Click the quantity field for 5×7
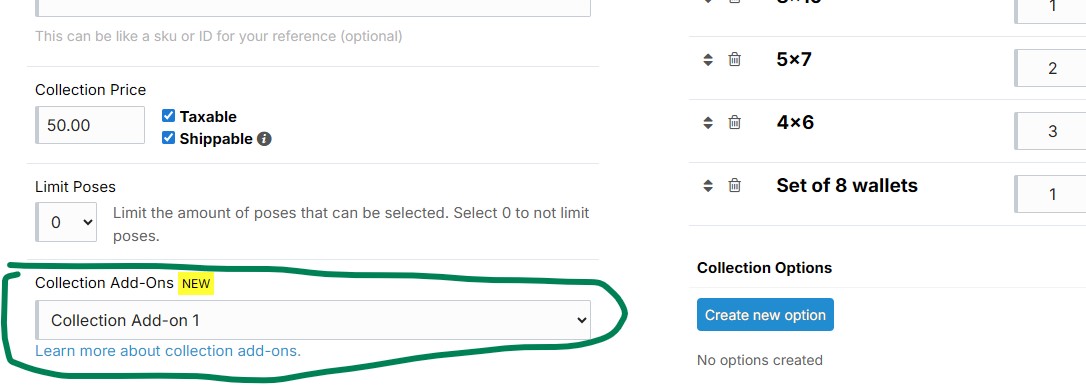 click(x=1050, y=68)
